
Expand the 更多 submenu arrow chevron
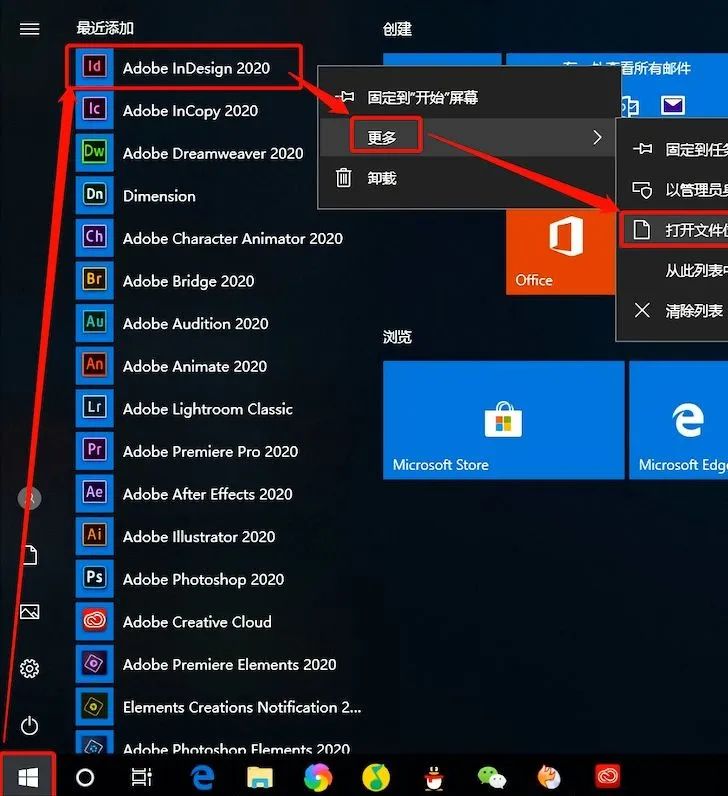coord(598,137)
